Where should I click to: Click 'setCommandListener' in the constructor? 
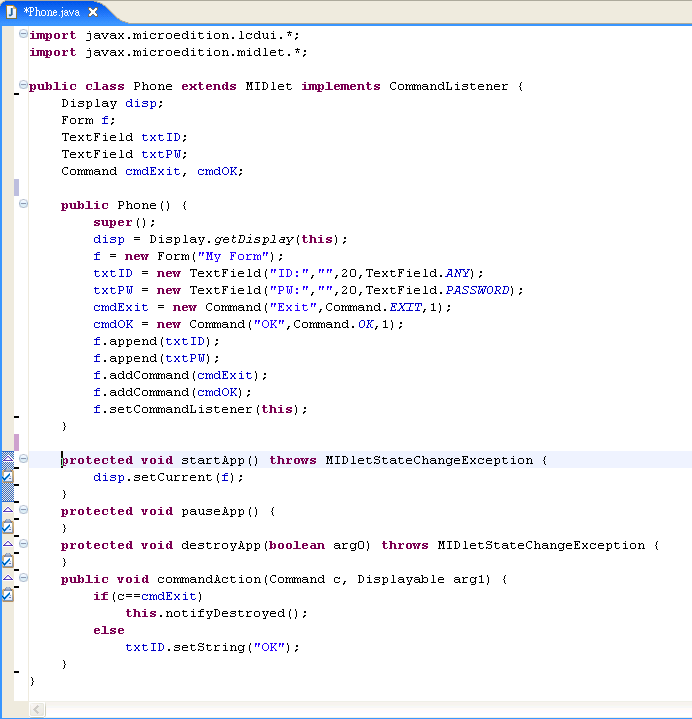point(181,409)
